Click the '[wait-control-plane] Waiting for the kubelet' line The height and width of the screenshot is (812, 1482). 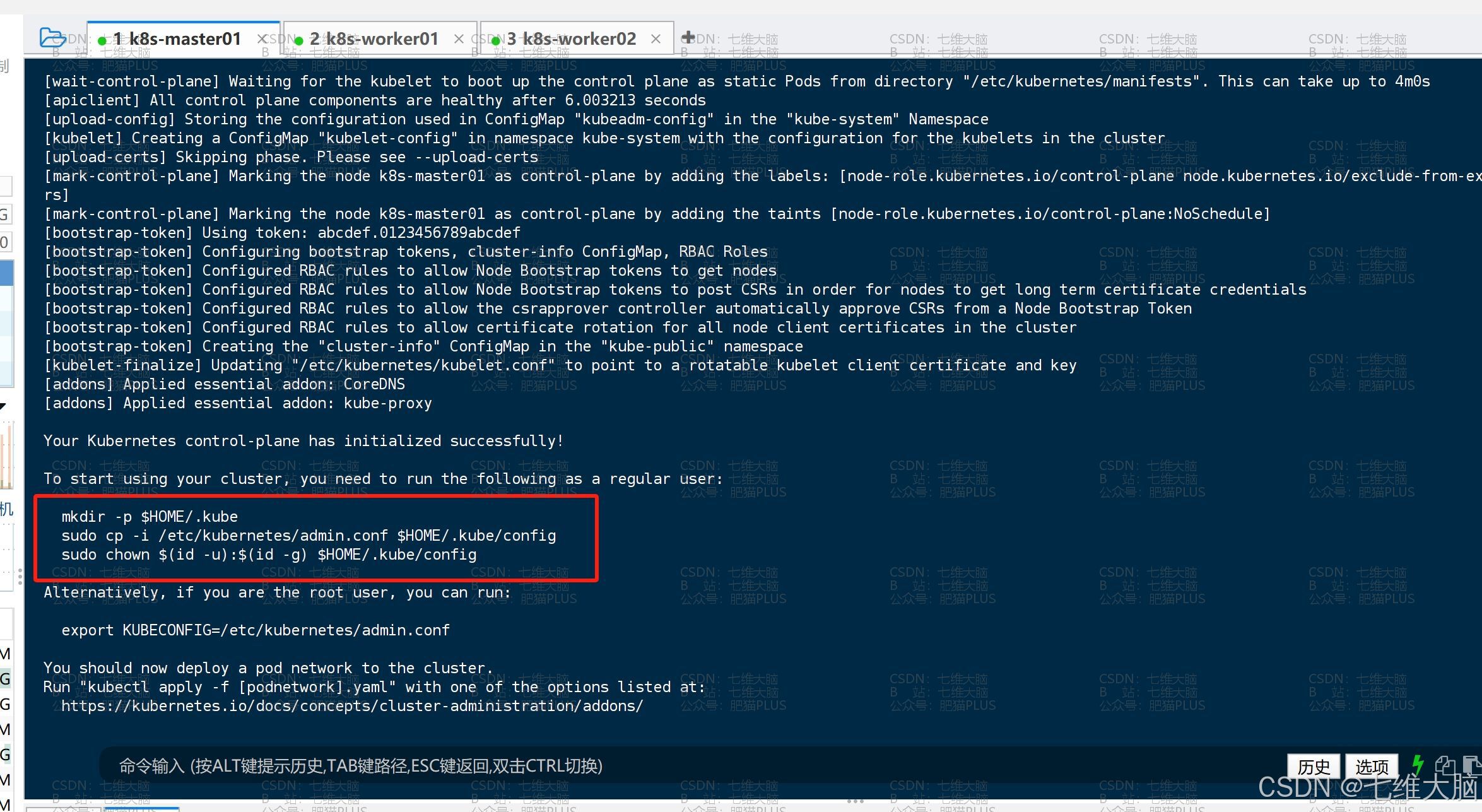point(737,81)
